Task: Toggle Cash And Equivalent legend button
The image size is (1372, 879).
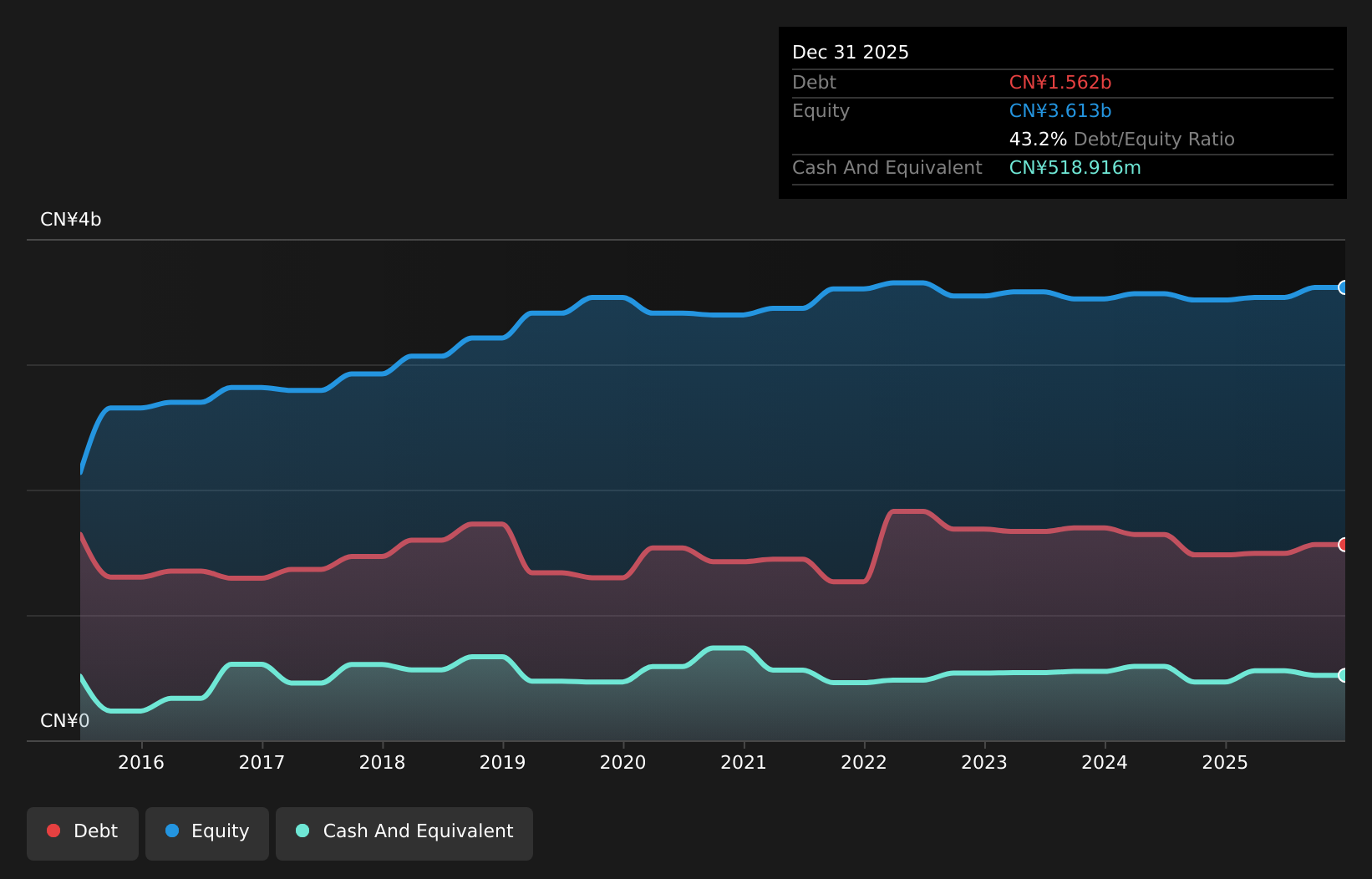Action: (x=404, y=833)
